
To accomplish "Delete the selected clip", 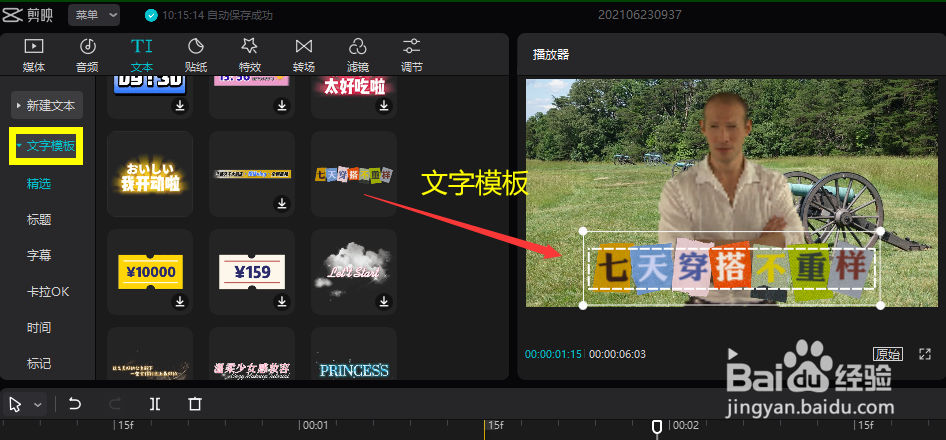I will tap(195, 404).
